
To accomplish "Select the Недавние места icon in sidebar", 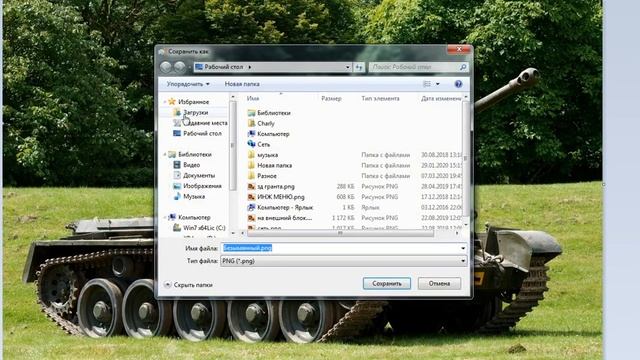I will [x=177, y=123].
